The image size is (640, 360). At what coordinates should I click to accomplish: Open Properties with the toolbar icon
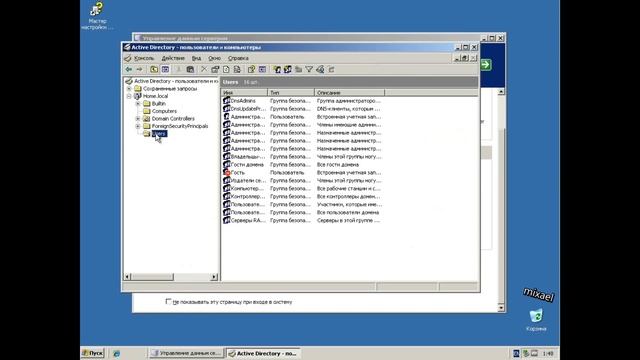[x=215, y=69]
